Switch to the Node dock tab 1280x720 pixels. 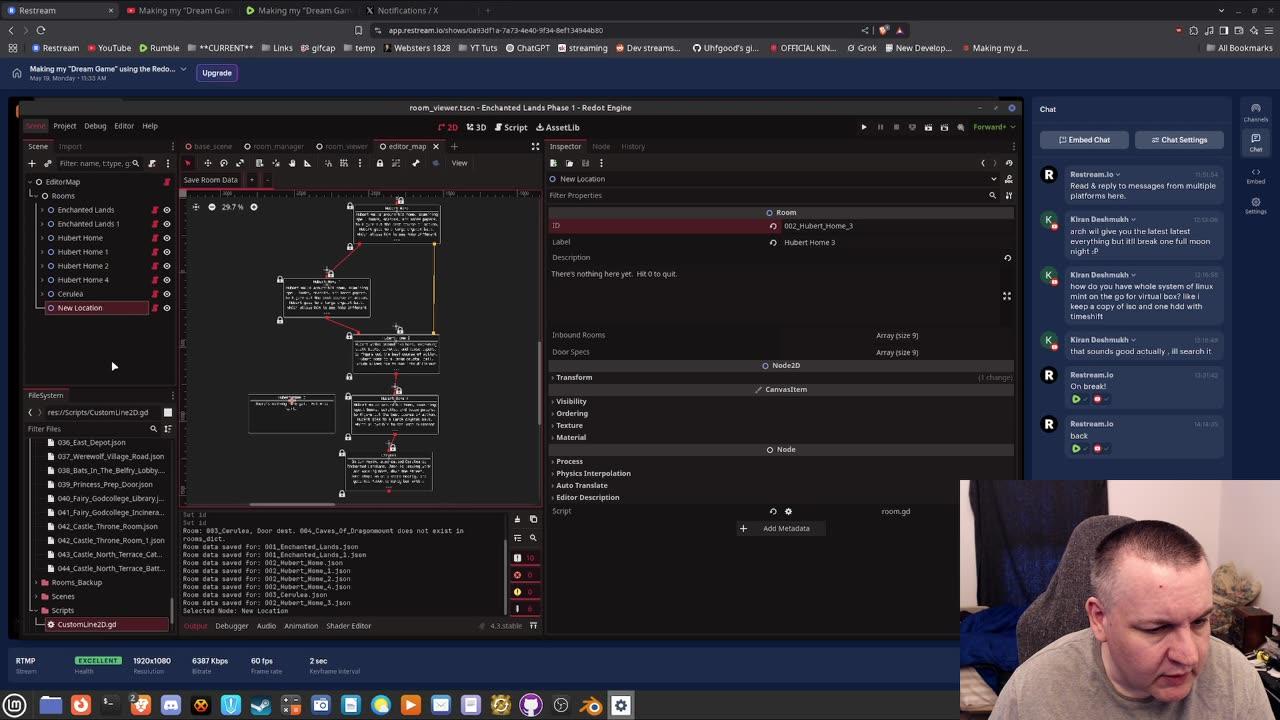coord(602,146)
